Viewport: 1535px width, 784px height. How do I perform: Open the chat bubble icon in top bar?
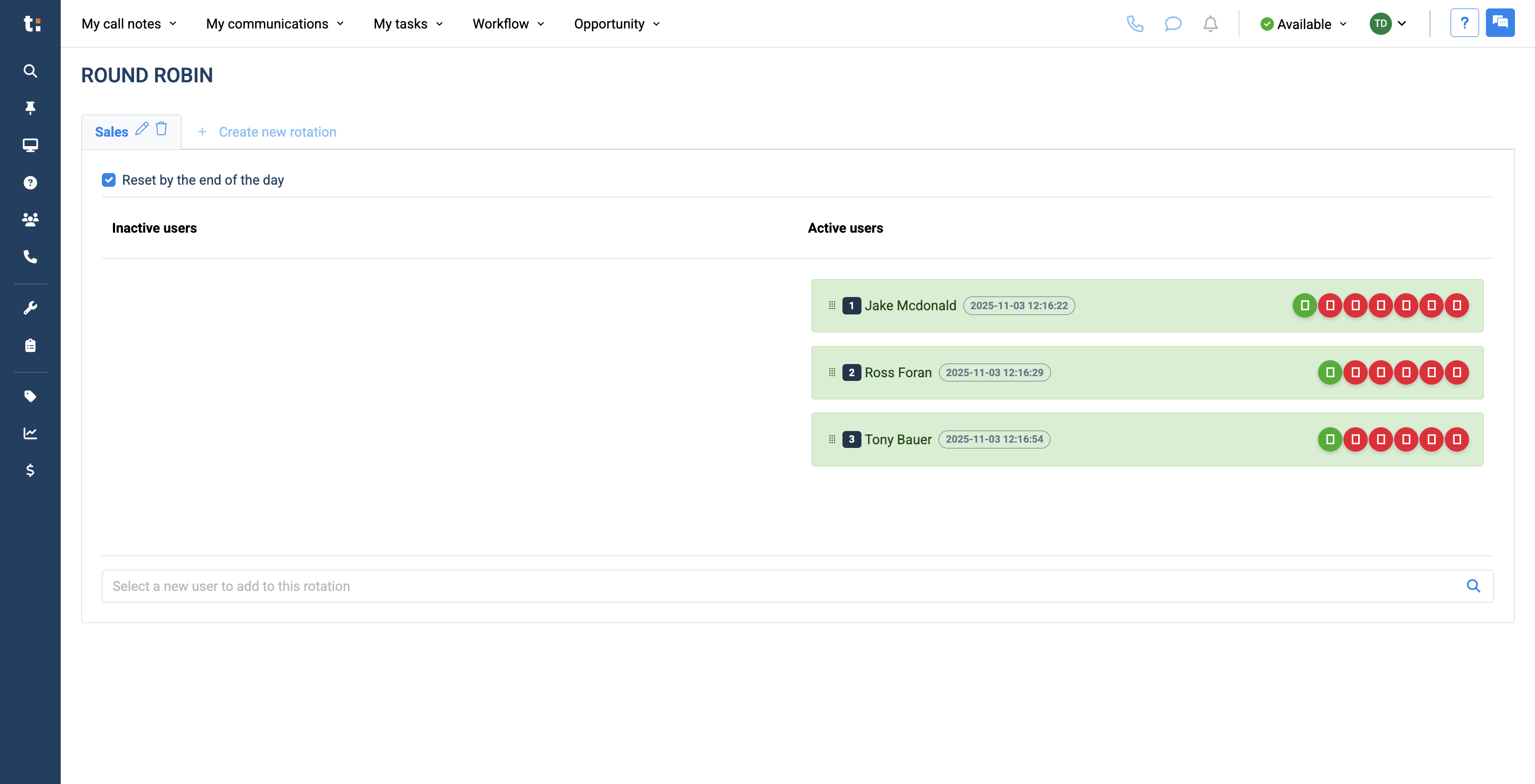coord(1173,24)
